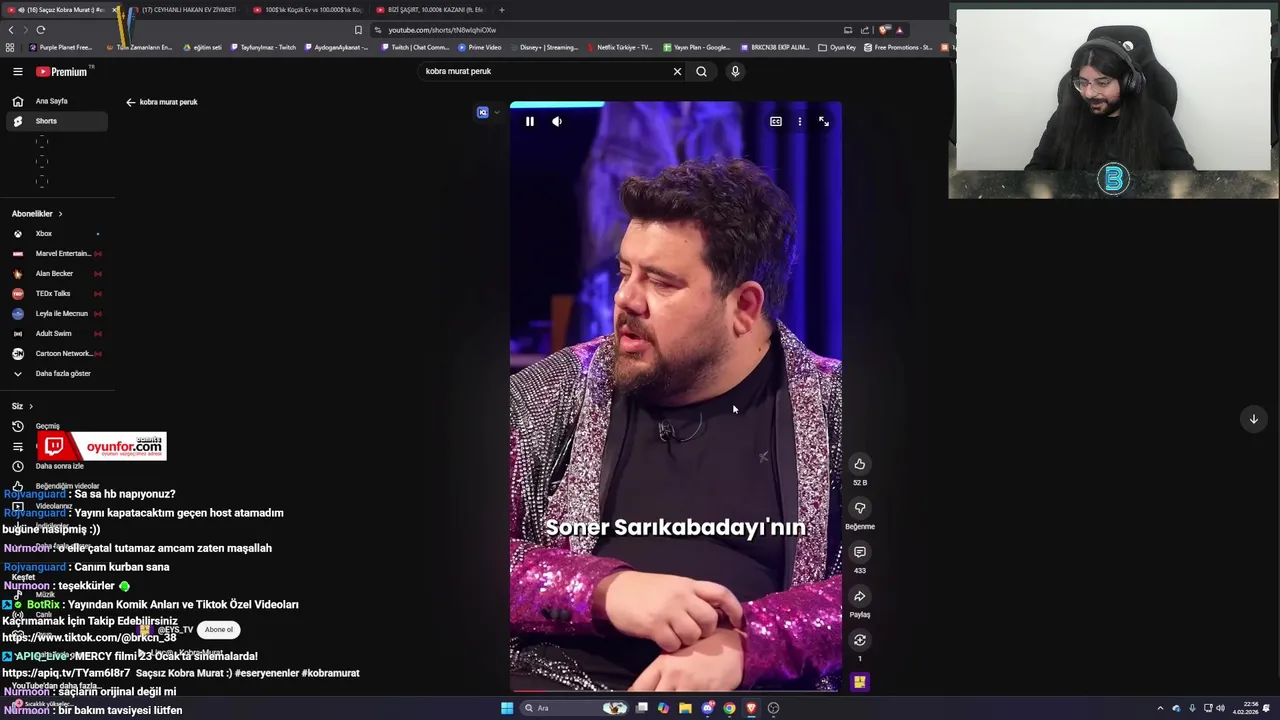The image size is (1280, 720).
Task: Share the Short via Paylaş icon
Action: point(860,596)
